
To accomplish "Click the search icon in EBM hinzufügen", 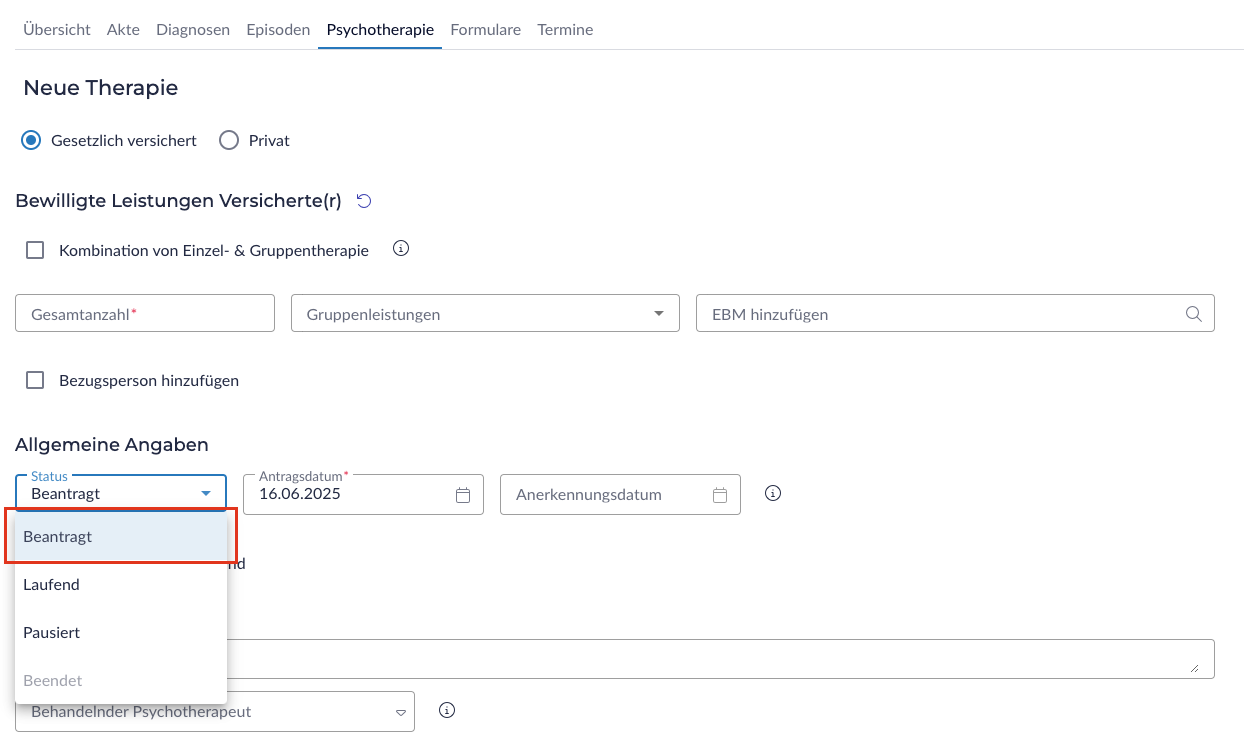I will pyautogui.click(x=1193, y=314).
